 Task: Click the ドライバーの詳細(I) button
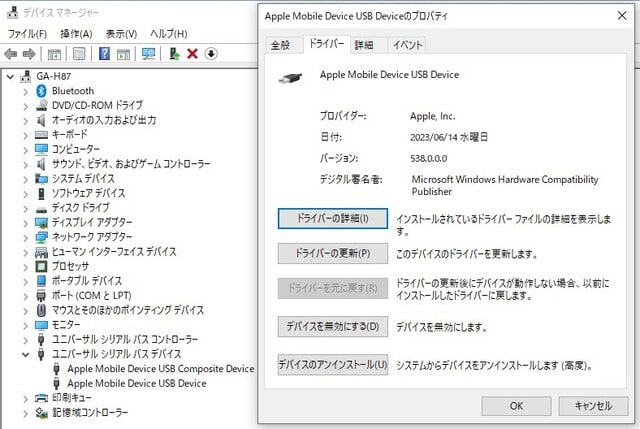point(333,218)
